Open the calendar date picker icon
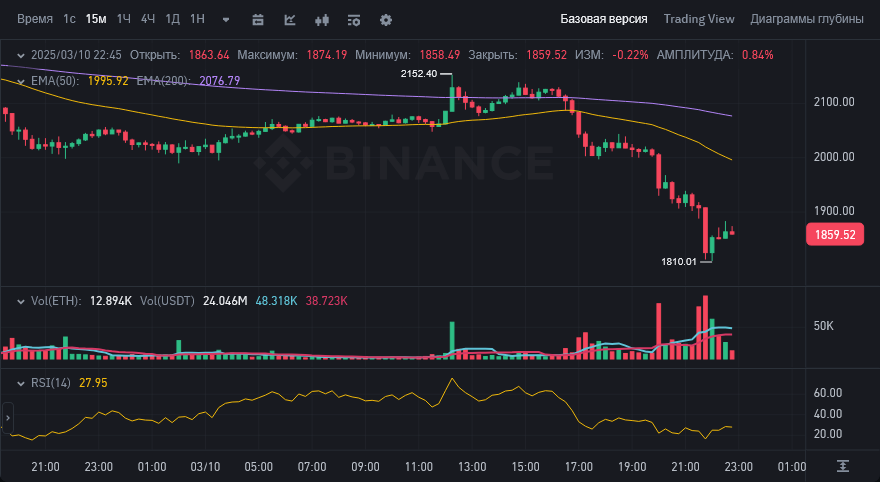Image resolution: width=880 pixels, height=482 pixels. (258, 20)
